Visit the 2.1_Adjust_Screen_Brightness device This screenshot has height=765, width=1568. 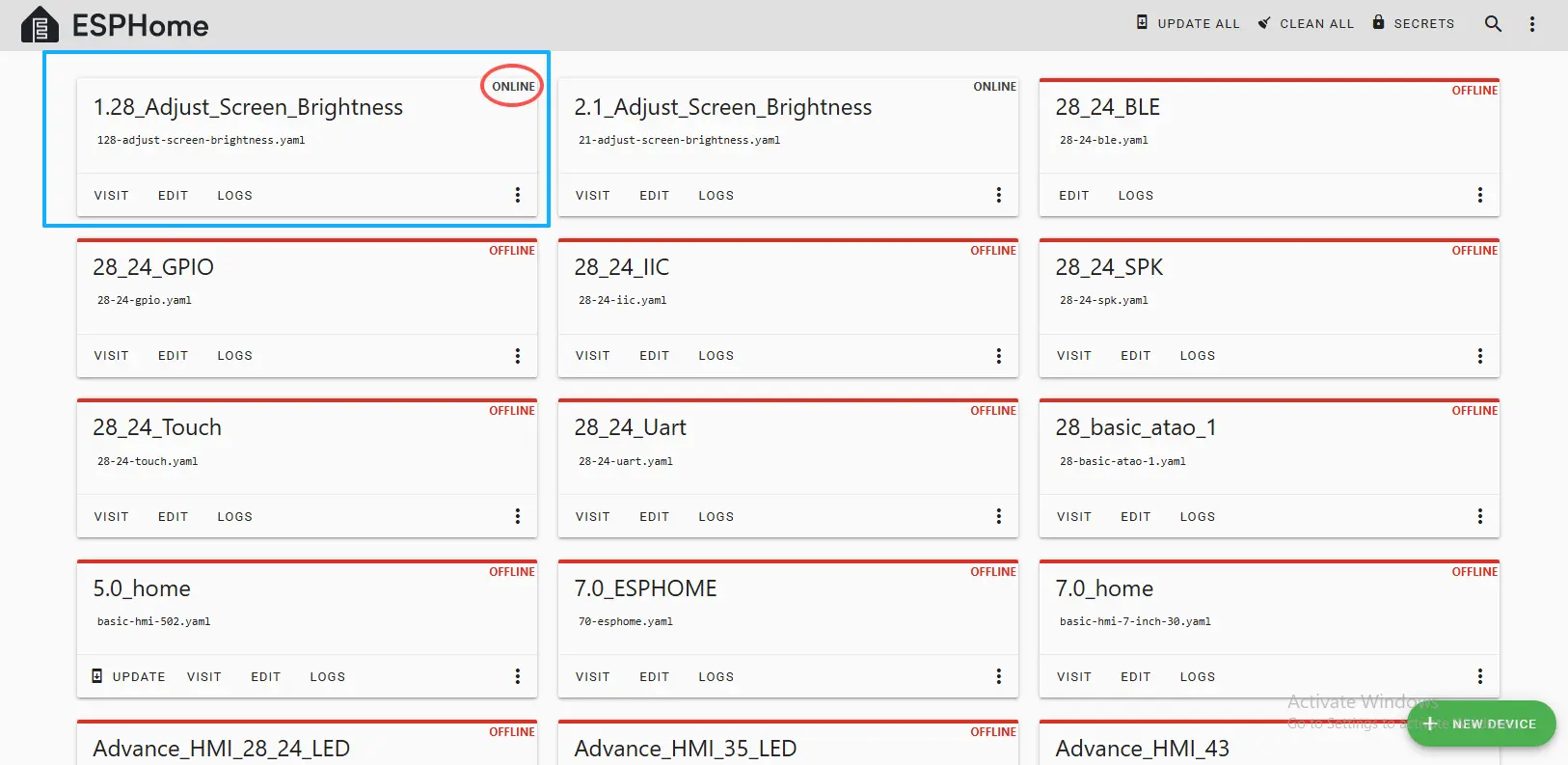pos(592,196)
